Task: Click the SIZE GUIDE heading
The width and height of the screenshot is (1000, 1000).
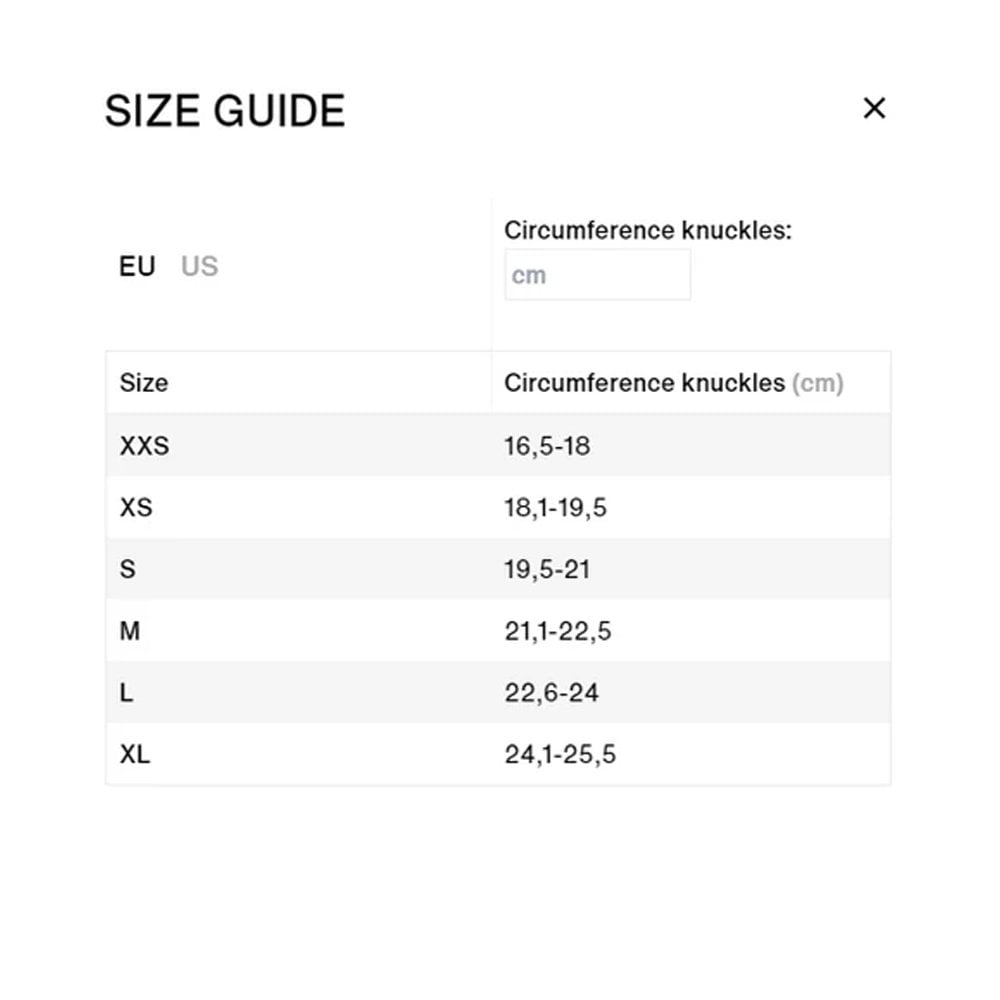Action: click(x=225, y=111)
